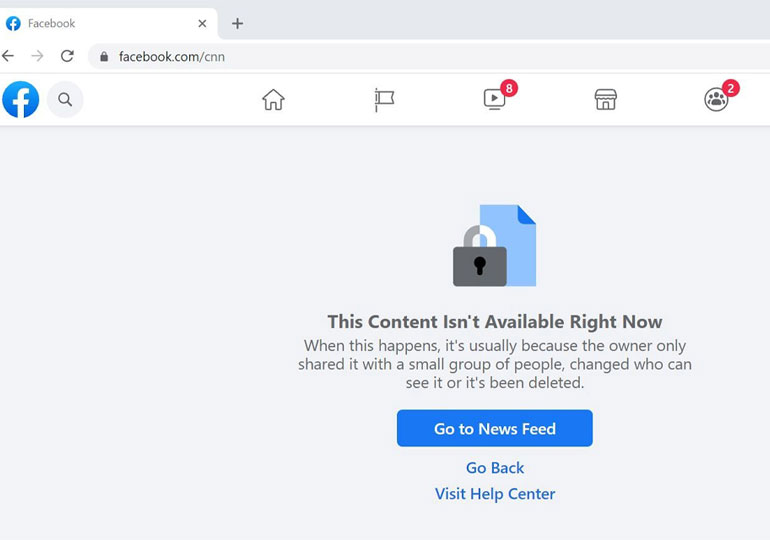This screenshot has width=770, height=540.
Task: Go to the Home feed icon
Action: pyautogui.click(x=273, y=99)
